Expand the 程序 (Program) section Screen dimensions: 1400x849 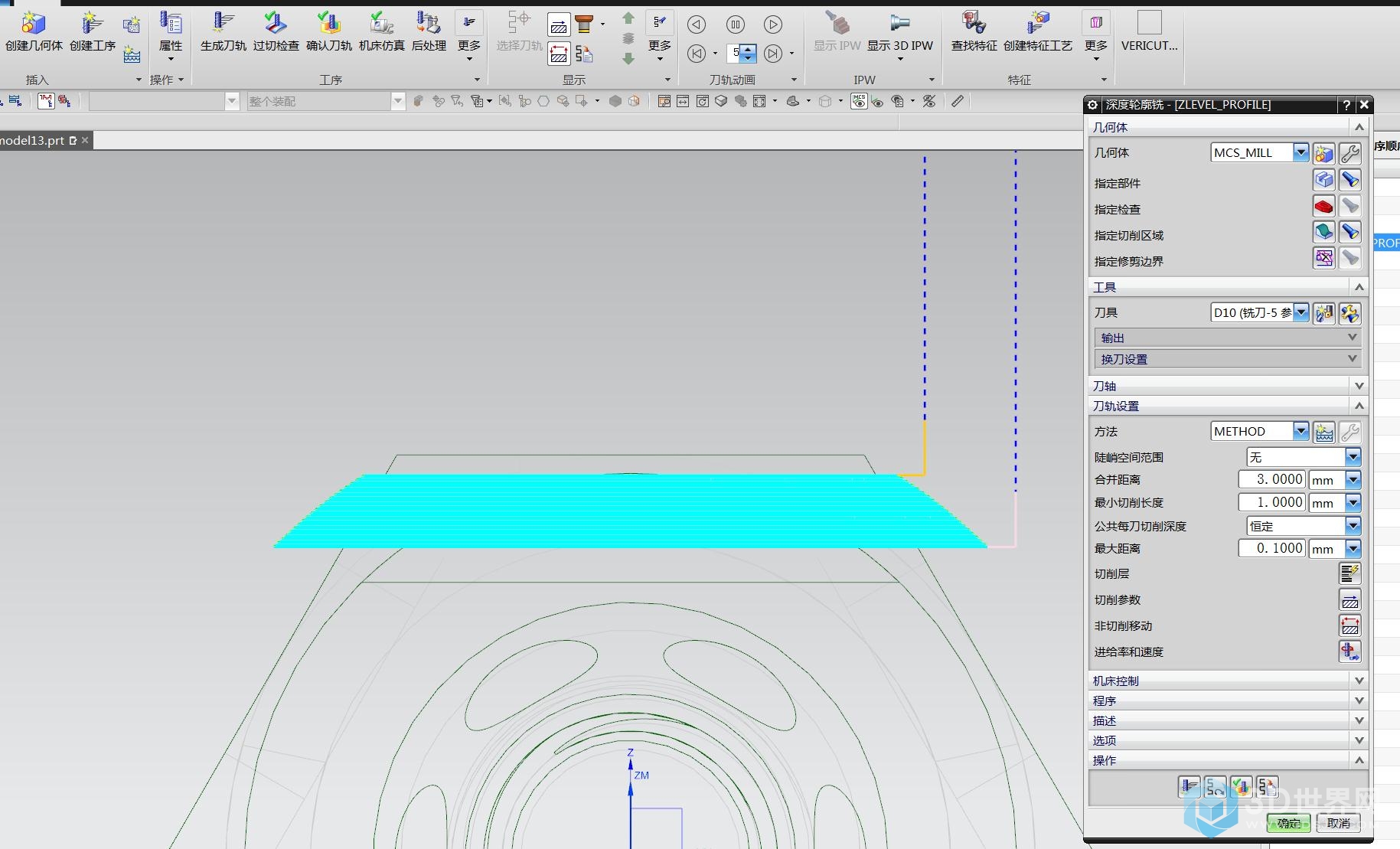(1228, 700)
